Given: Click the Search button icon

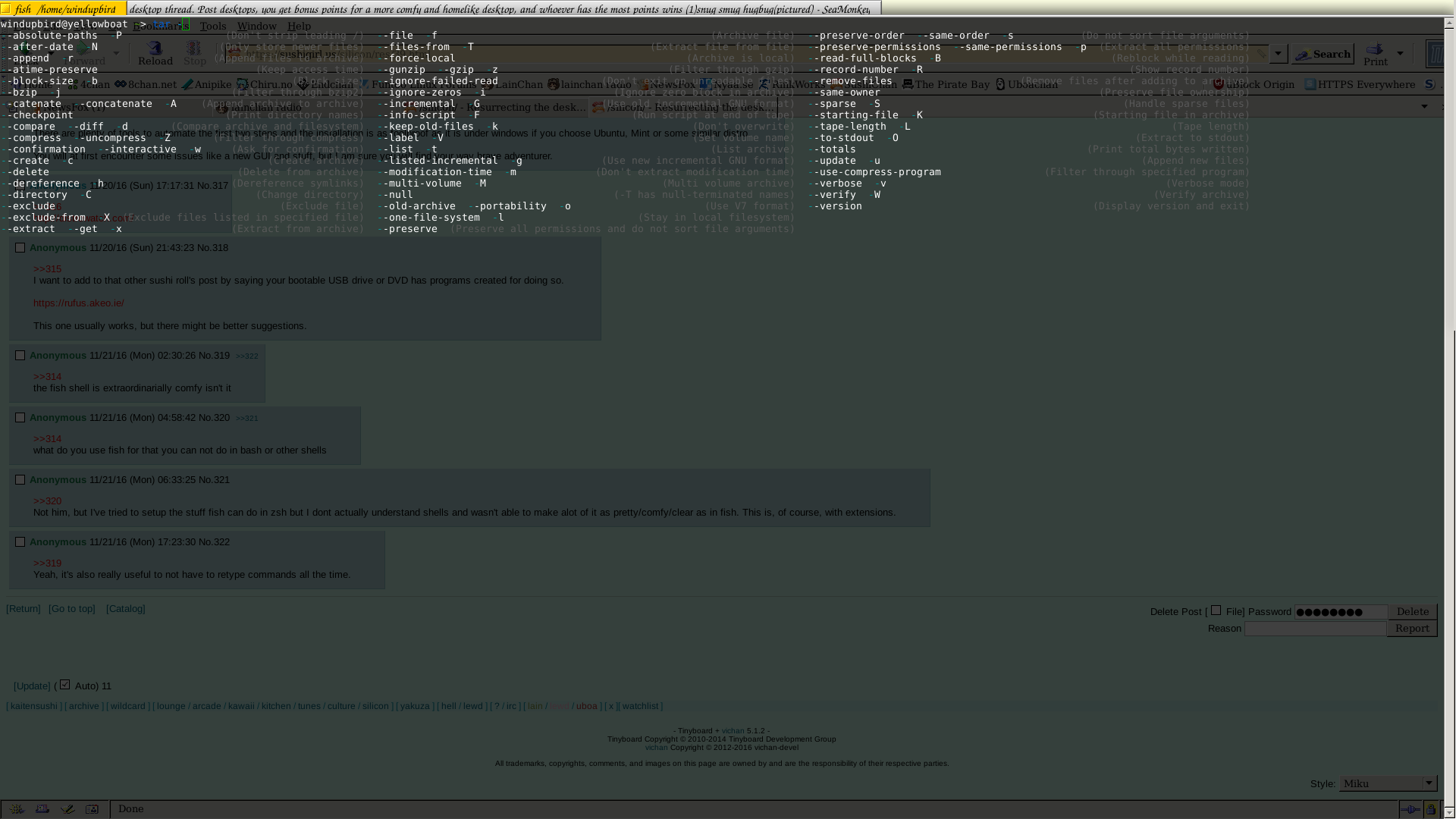Looking at the screenshot, I should point(1304,55).
